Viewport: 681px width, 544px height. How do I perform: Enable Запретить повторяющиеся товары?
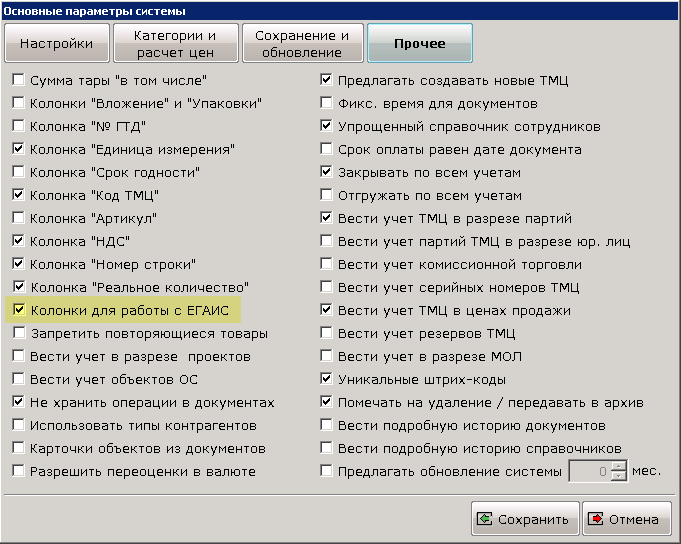[x=18, y=333]
